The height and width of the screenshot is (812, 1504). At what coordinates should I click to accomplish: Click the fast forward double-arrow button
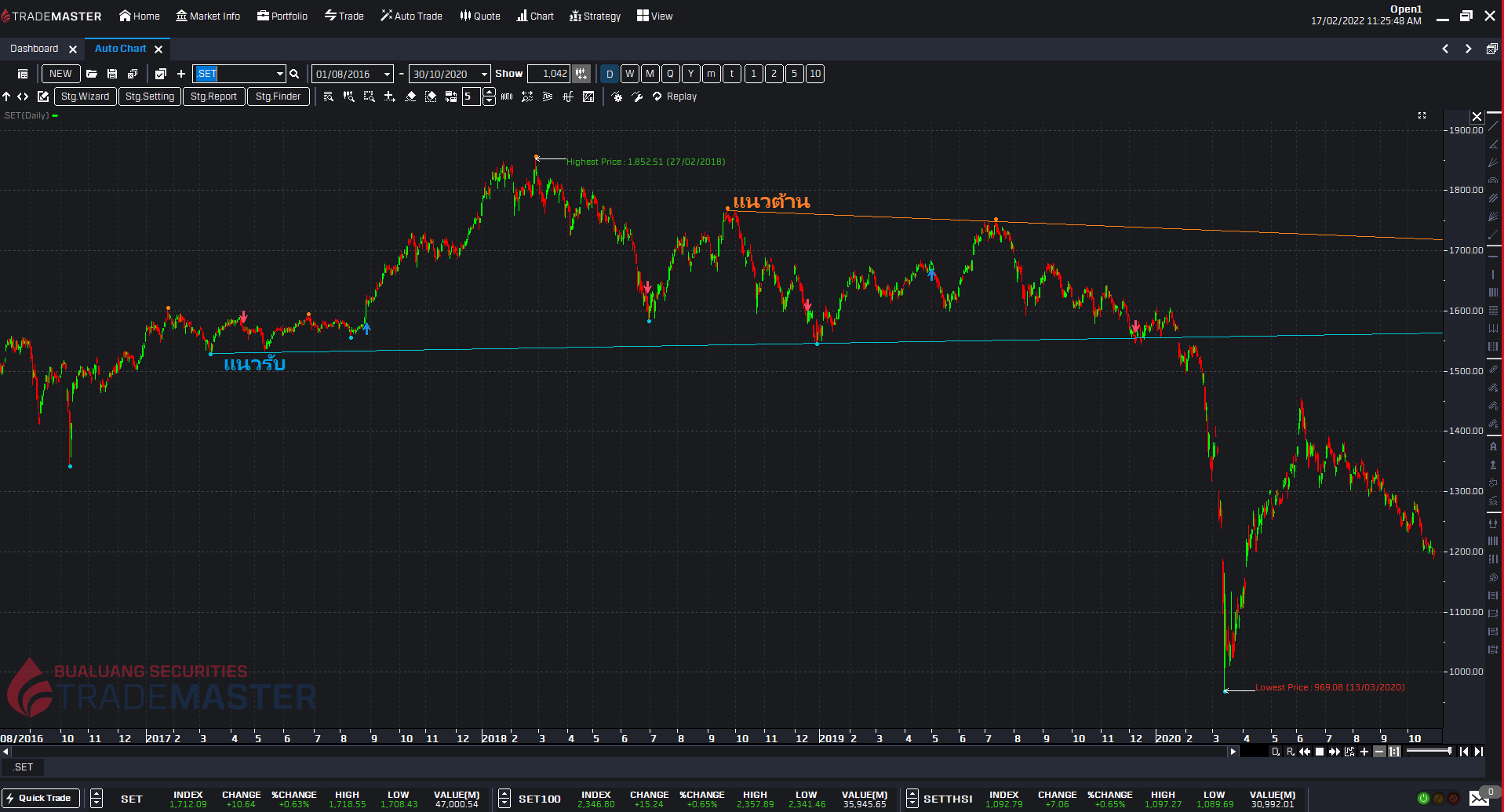(1335, 752)
